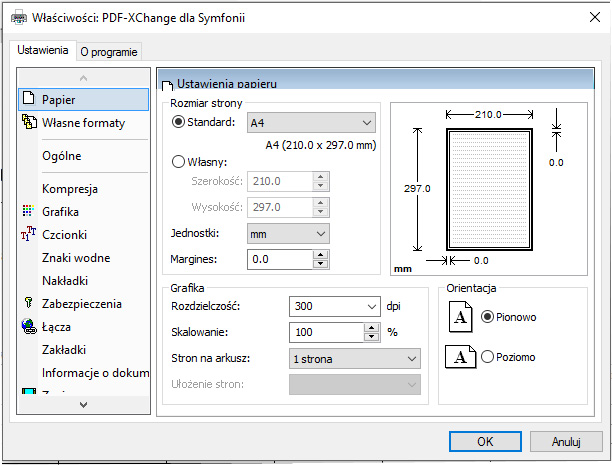Screen dimensions: 612x465
Task: Open the Nakładki settings page
Action: [65, 281]
